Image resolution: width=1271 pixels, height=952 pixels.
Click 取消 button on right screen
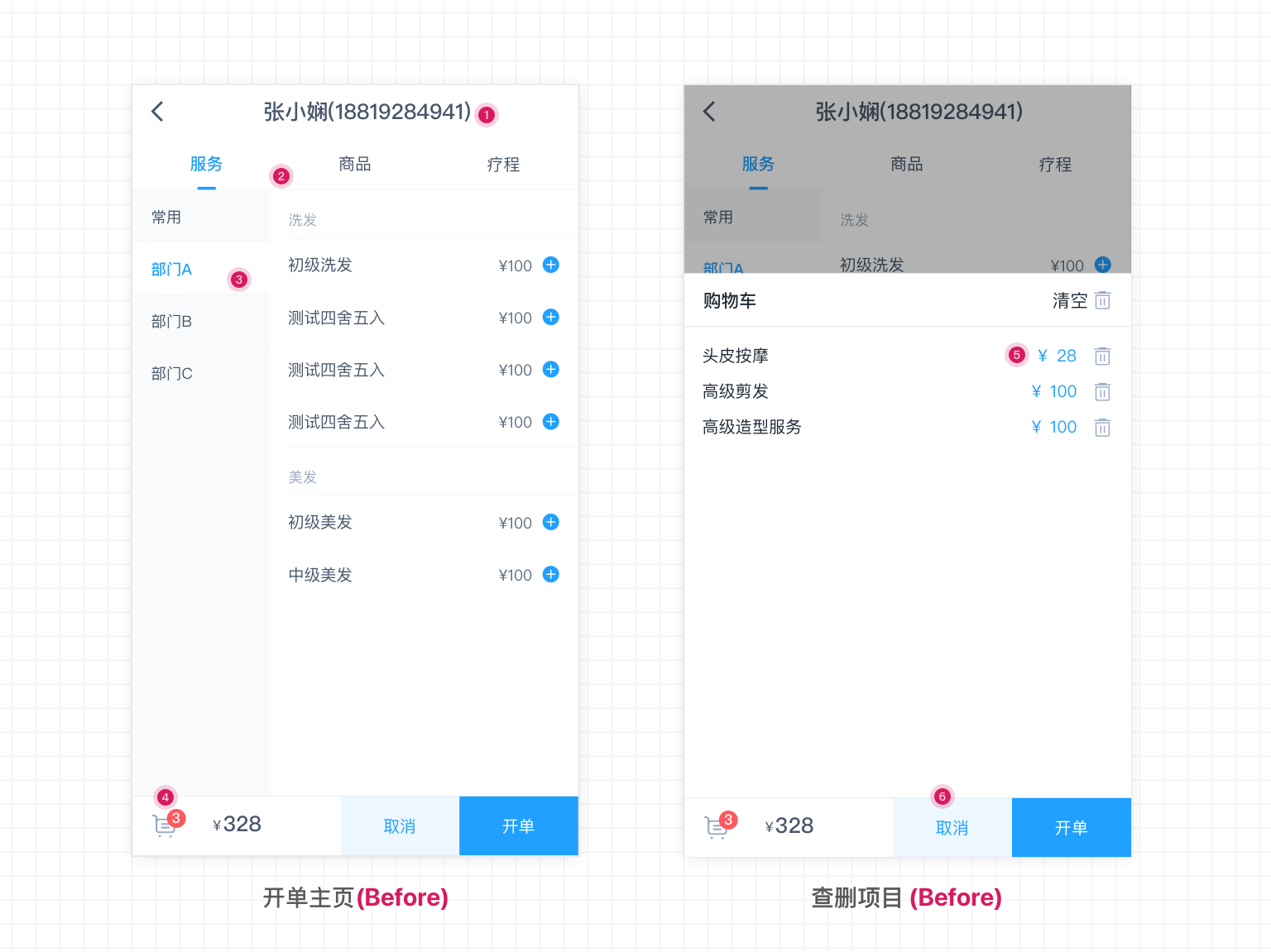[952, 827]
